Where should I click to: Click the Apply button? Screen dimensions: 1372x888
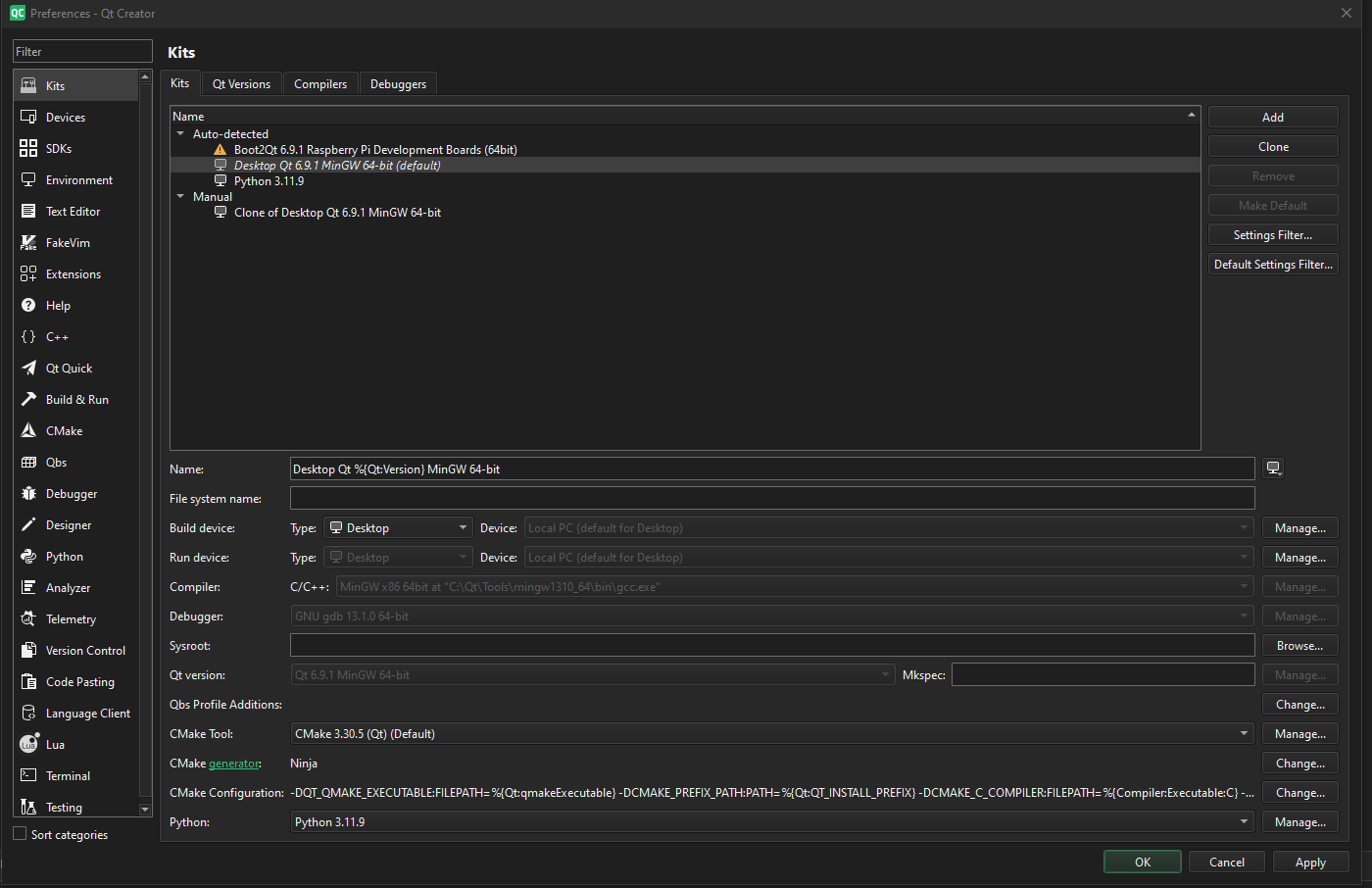click(x=1310, y=863)
